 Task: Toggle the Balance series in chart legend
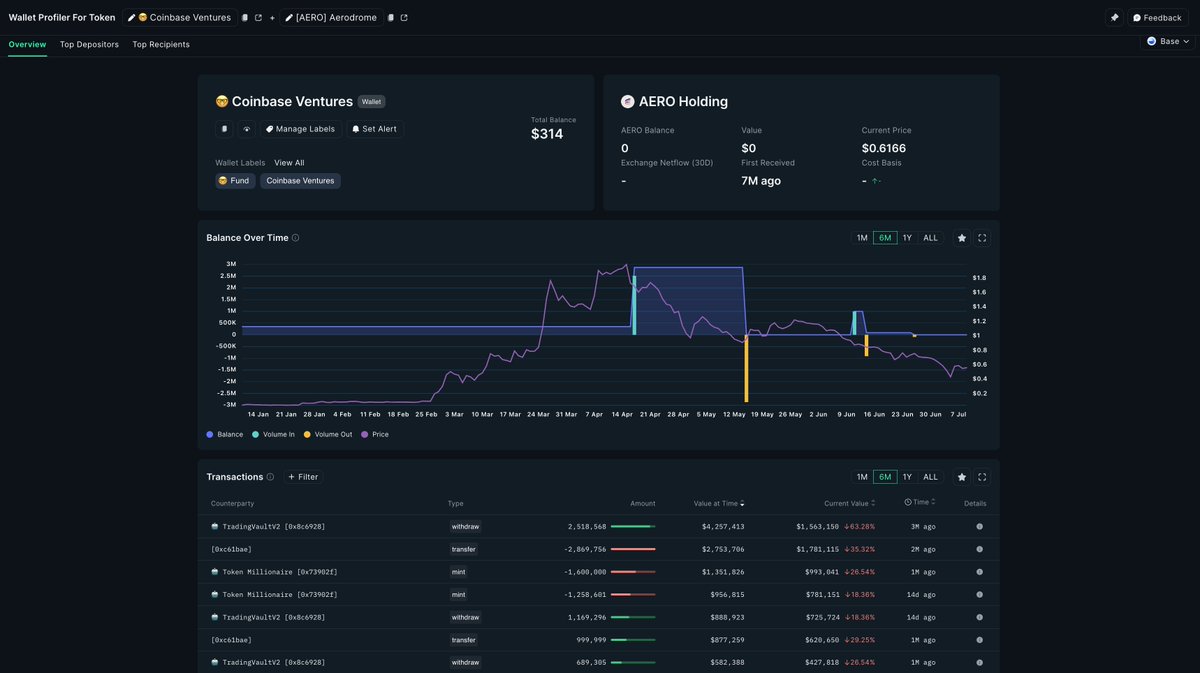tap(225, 435)
